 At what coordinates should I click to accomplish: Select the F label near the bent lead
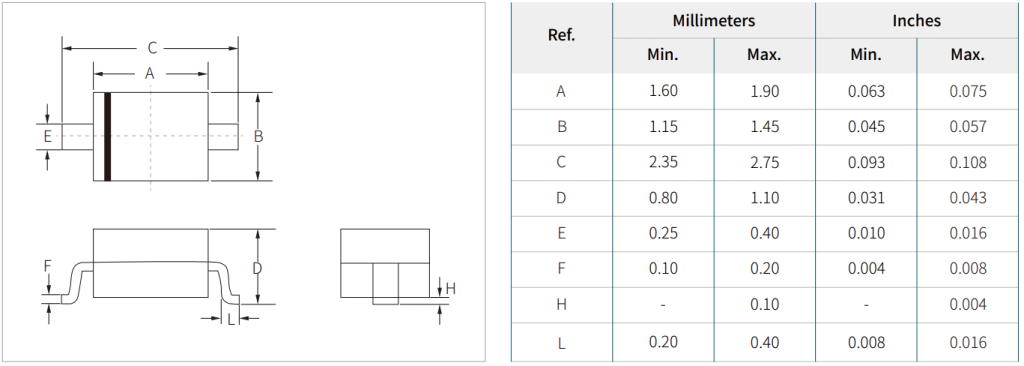47,266
